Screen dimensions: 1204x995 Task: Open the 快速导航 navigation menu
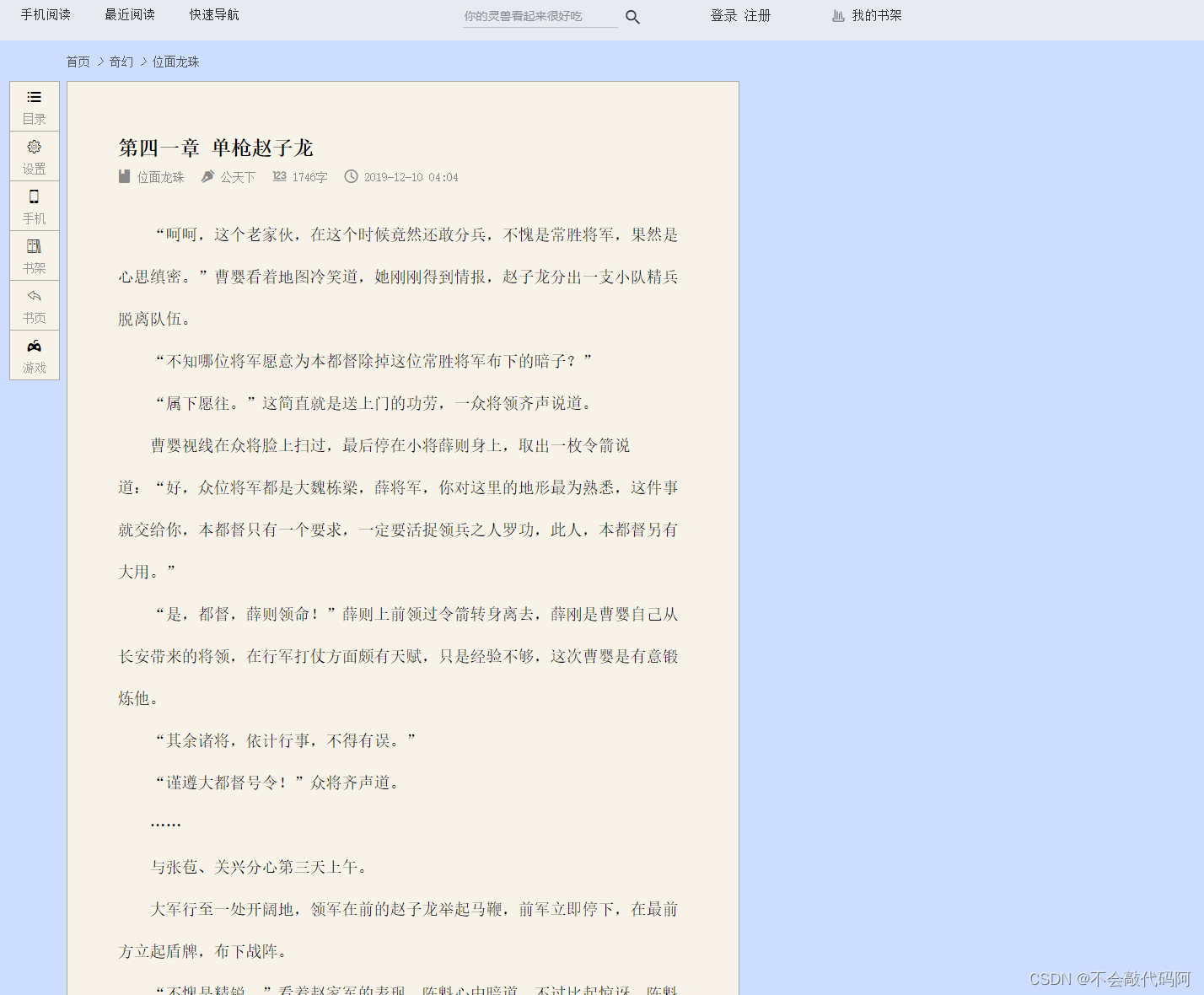(x=213, y=14)
